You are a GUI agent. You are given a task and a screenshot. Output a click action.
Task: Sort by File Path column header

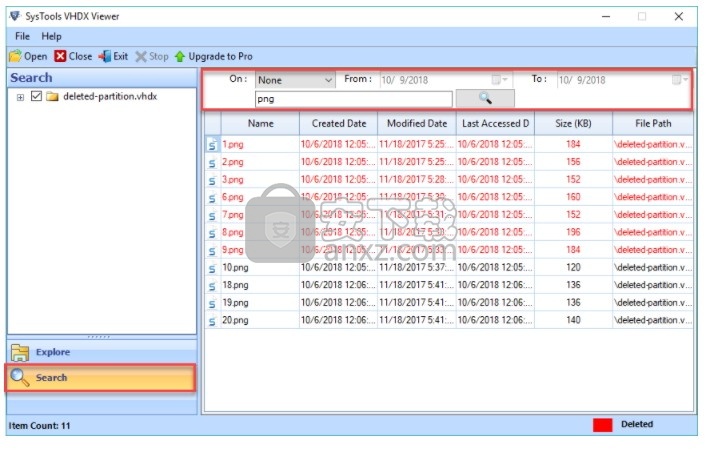click(653, 124)
